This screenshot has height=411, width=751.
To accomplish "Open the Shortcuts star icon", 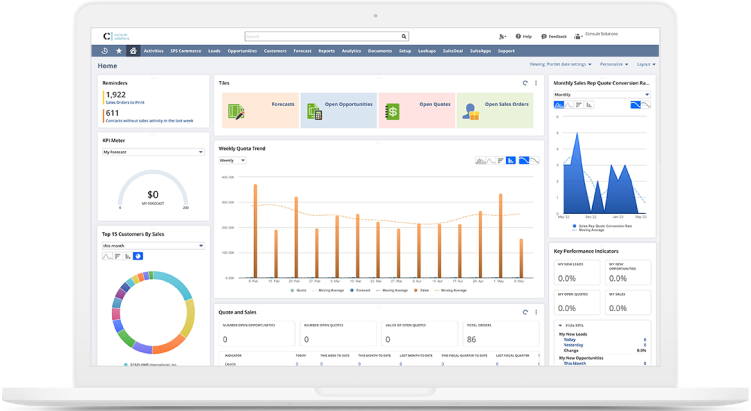I will (x=119, y=50).
